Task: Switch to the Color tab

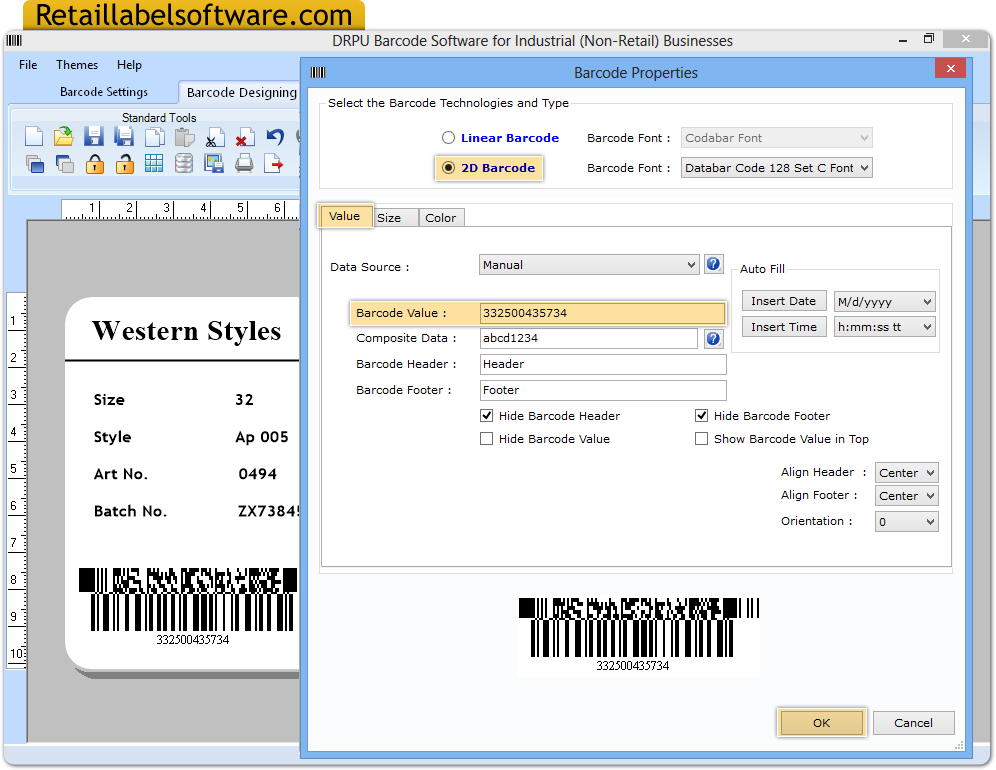Action: [441, 216]
